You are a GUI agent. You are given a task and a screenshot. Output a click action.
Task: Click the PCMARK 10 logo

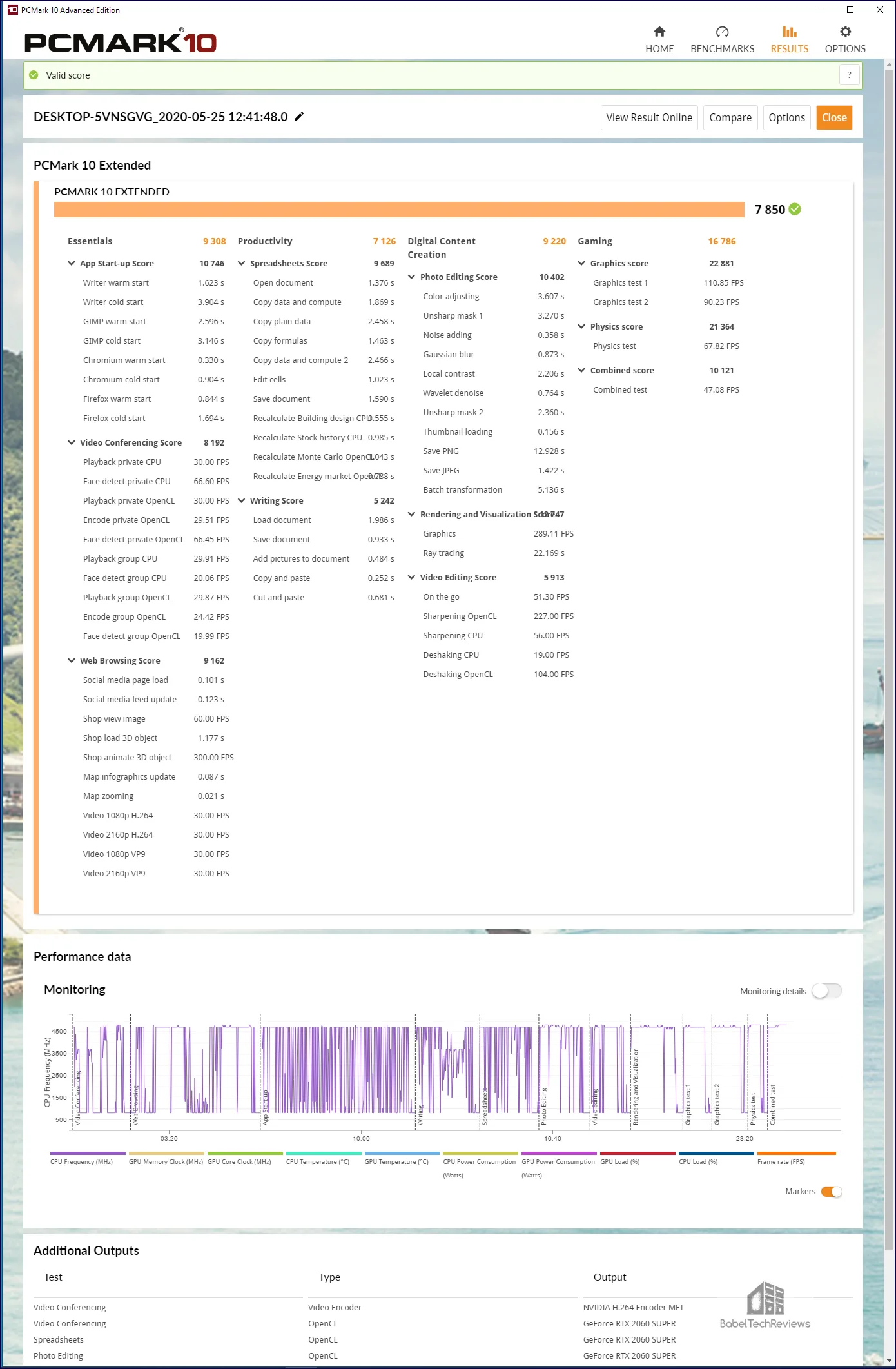coord(121,41)
